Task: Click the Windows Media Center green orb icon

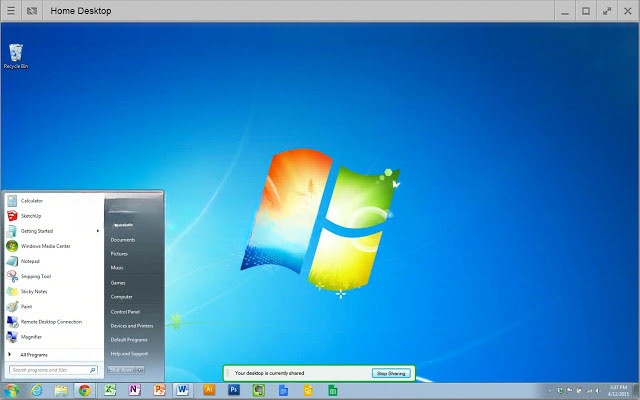Action: pos(12,246)
